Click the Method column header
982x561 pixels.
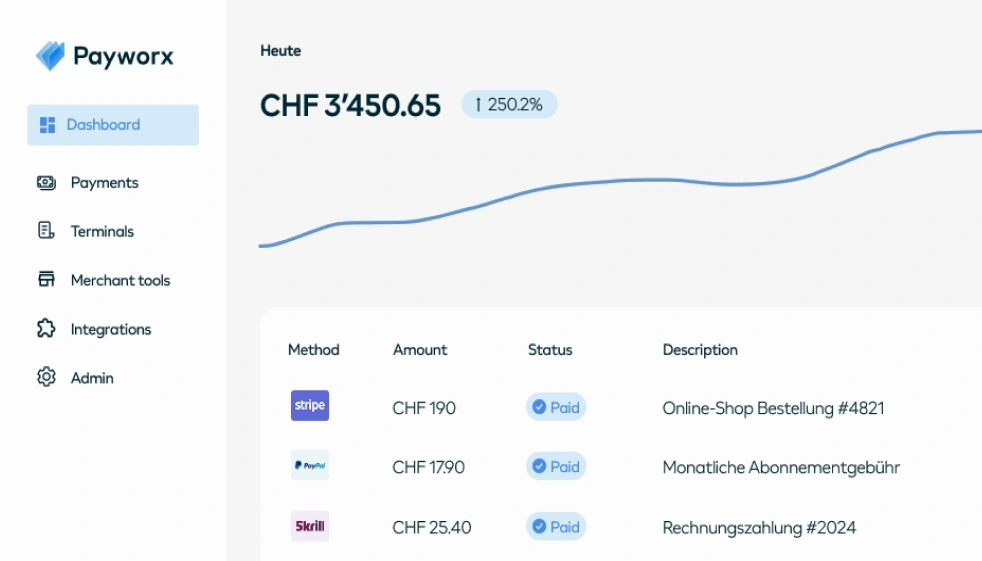[x=314, y=349]
